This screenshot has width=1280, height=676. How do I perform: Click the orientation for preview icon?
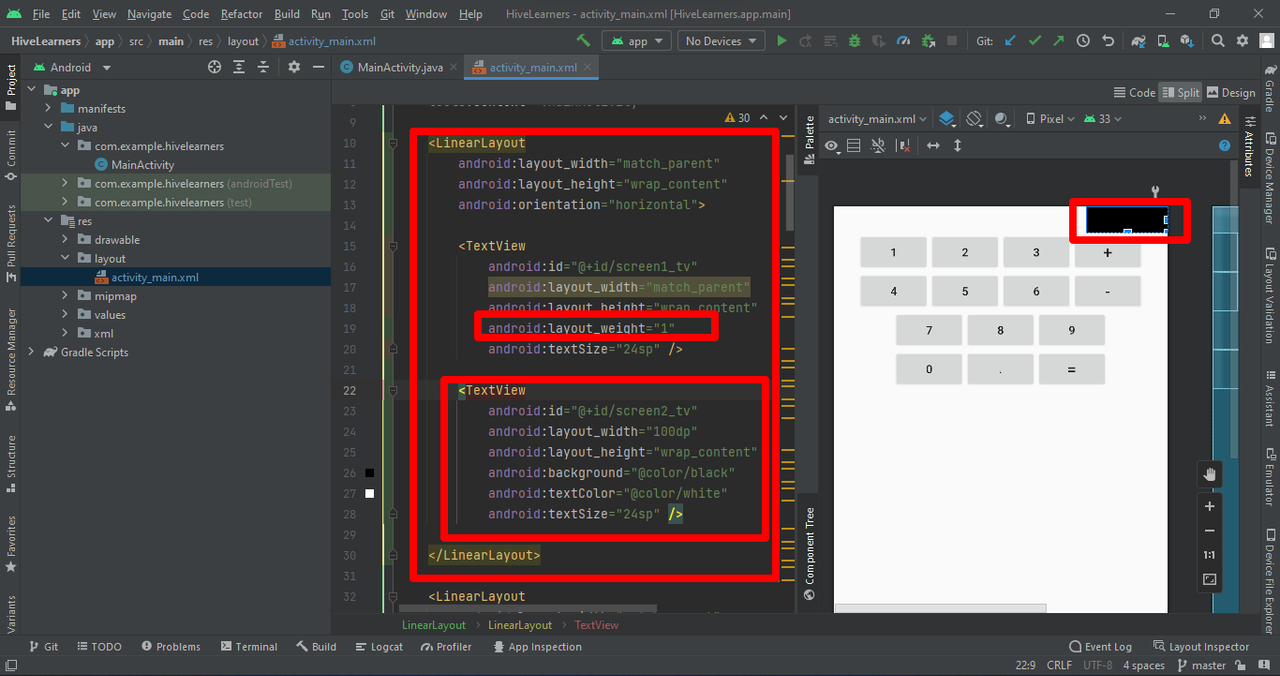[975, 118]
